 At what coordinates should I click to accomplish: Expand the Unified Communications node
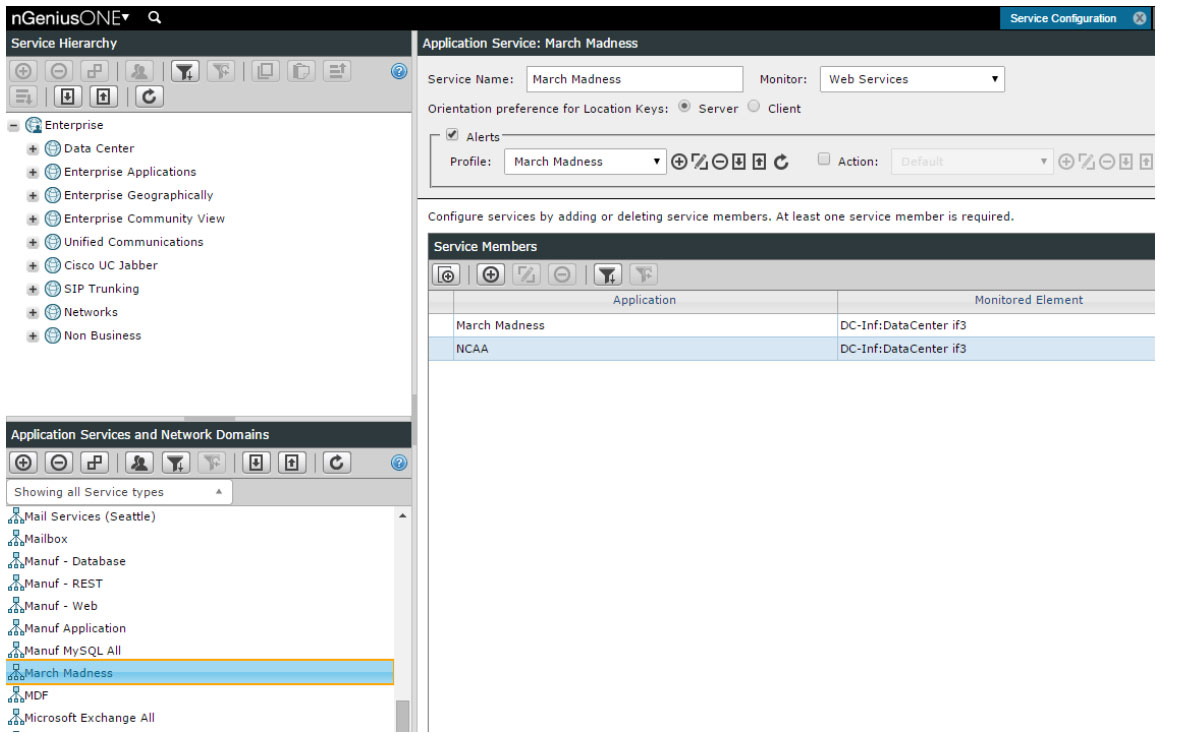click(x=32, y=242)
